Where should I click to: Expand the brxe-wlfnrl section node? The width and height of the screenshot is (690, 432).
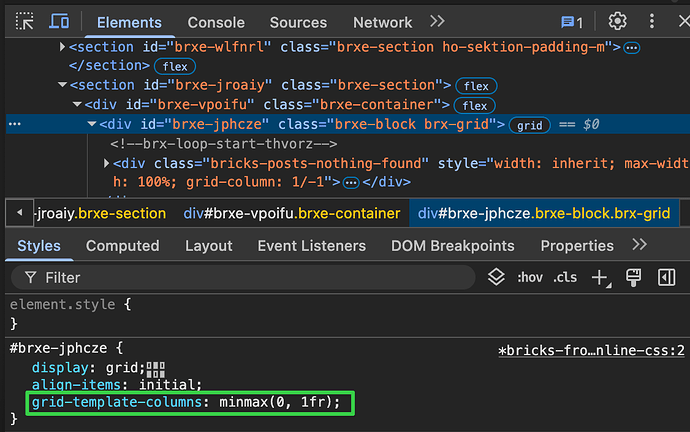(62, 47)
